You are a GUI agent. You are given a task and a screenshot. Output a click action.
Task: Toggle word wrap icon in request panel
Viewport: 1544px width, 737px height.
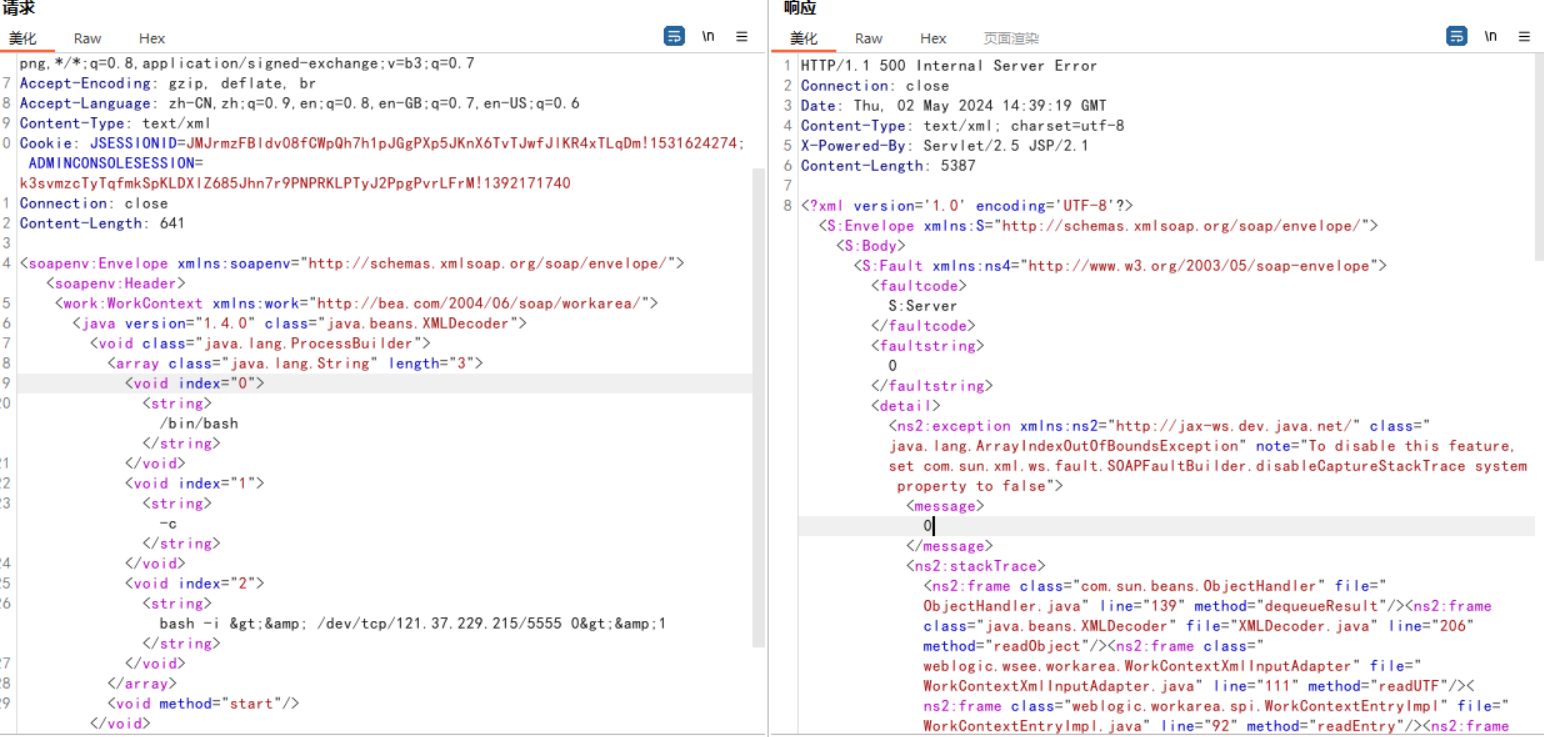[x=675, y=36]
